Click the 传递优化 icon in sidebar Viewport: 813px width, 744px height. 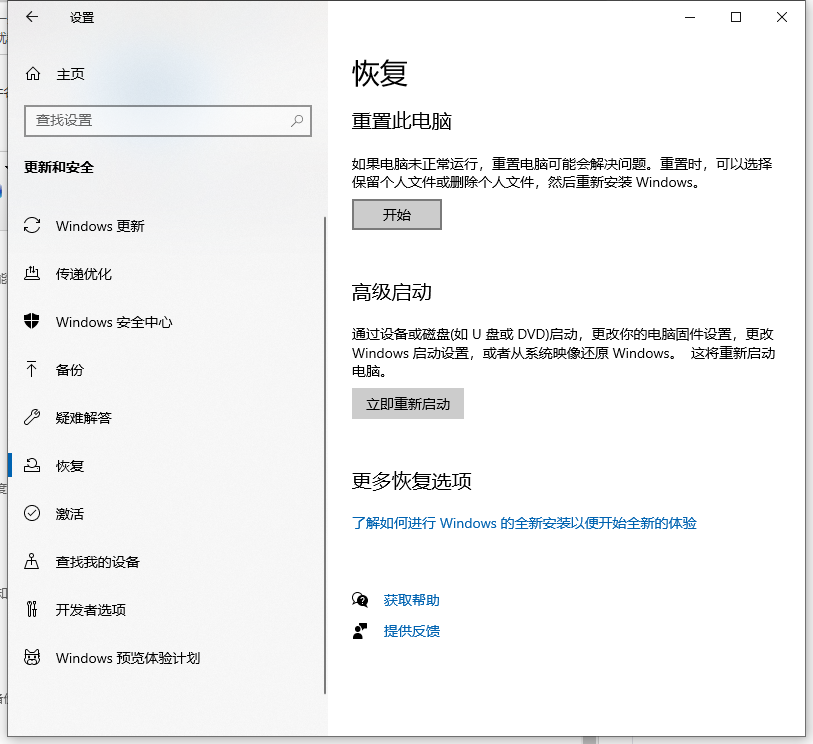[x=33, y=274]
